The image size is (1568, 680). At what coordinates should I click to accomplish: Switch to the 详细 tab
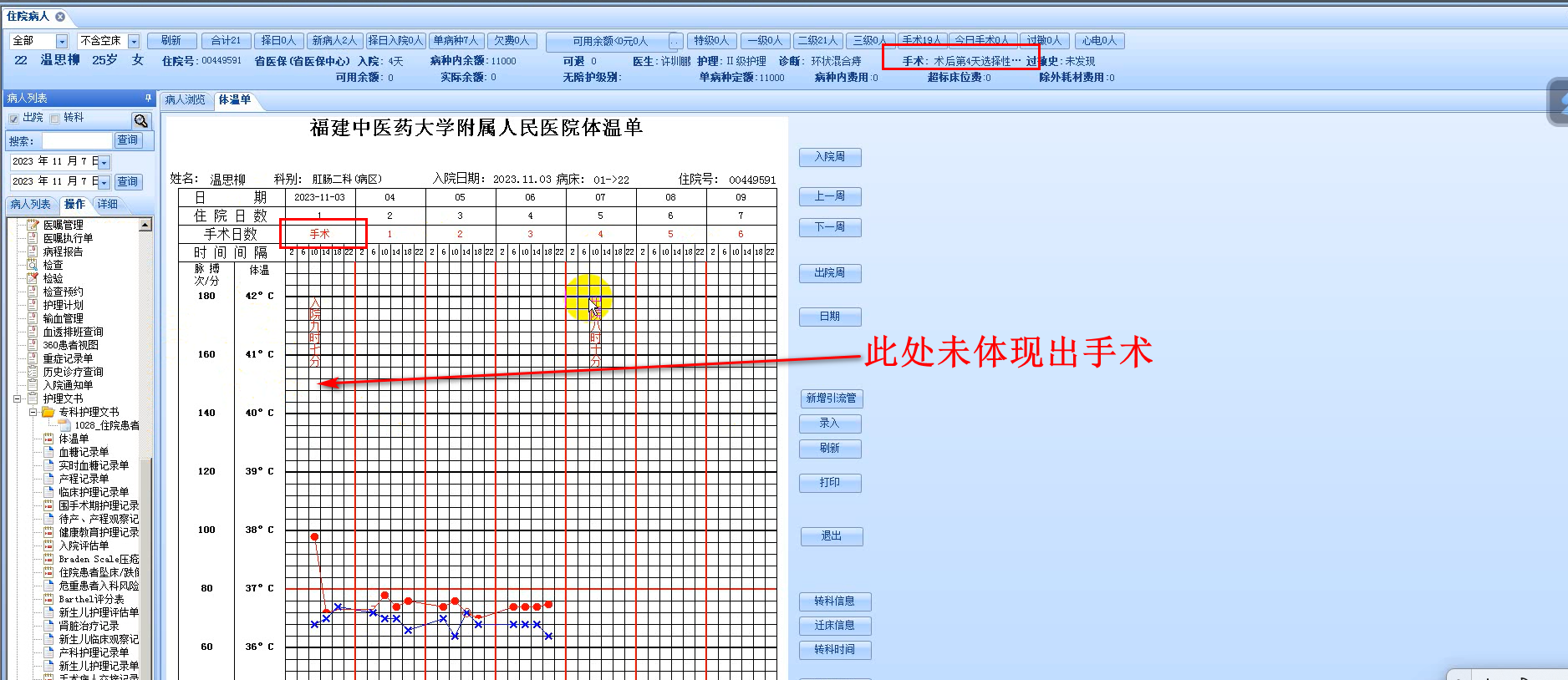[107, 205]
